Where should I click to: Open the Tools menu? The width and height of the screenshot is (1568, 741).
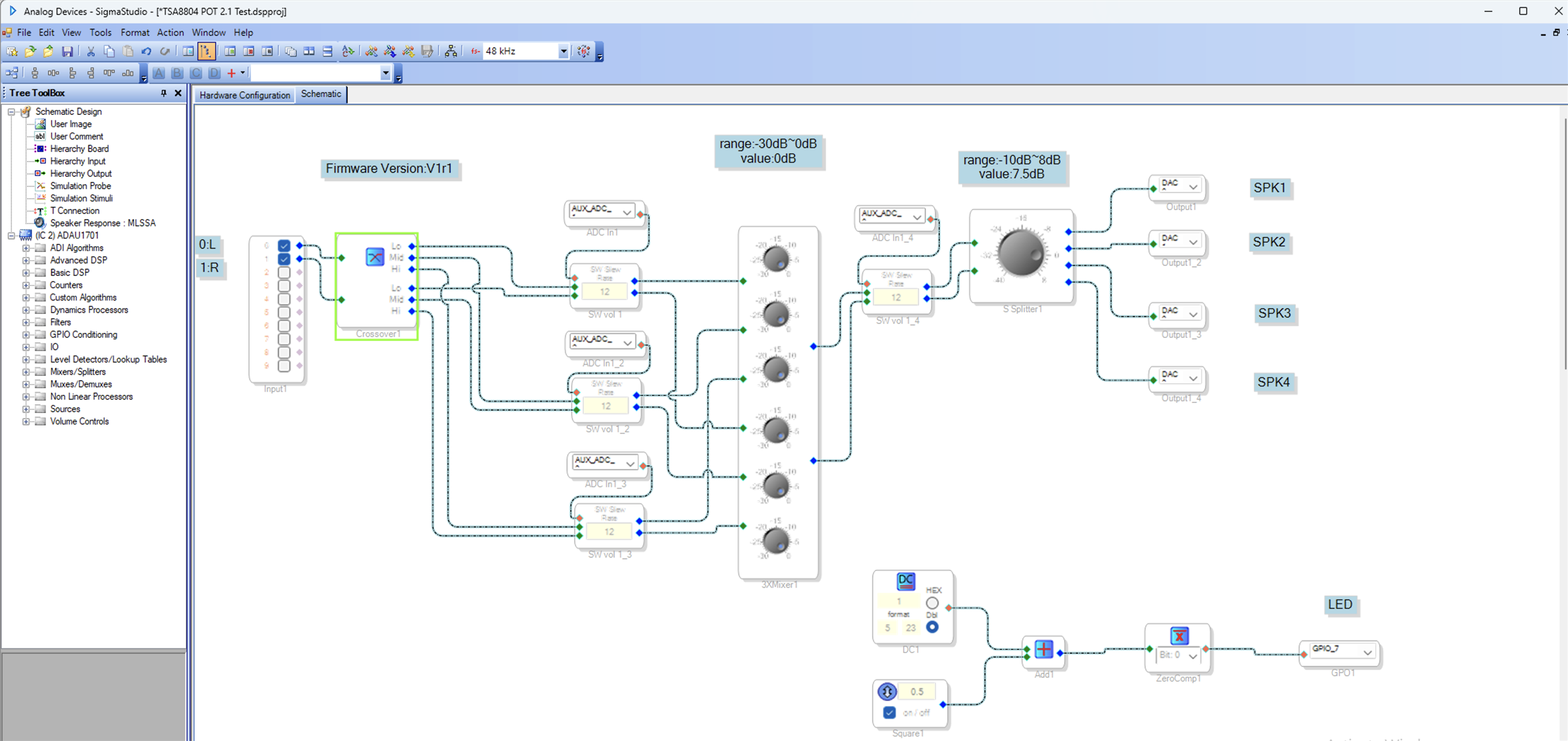tap(100, 33)
